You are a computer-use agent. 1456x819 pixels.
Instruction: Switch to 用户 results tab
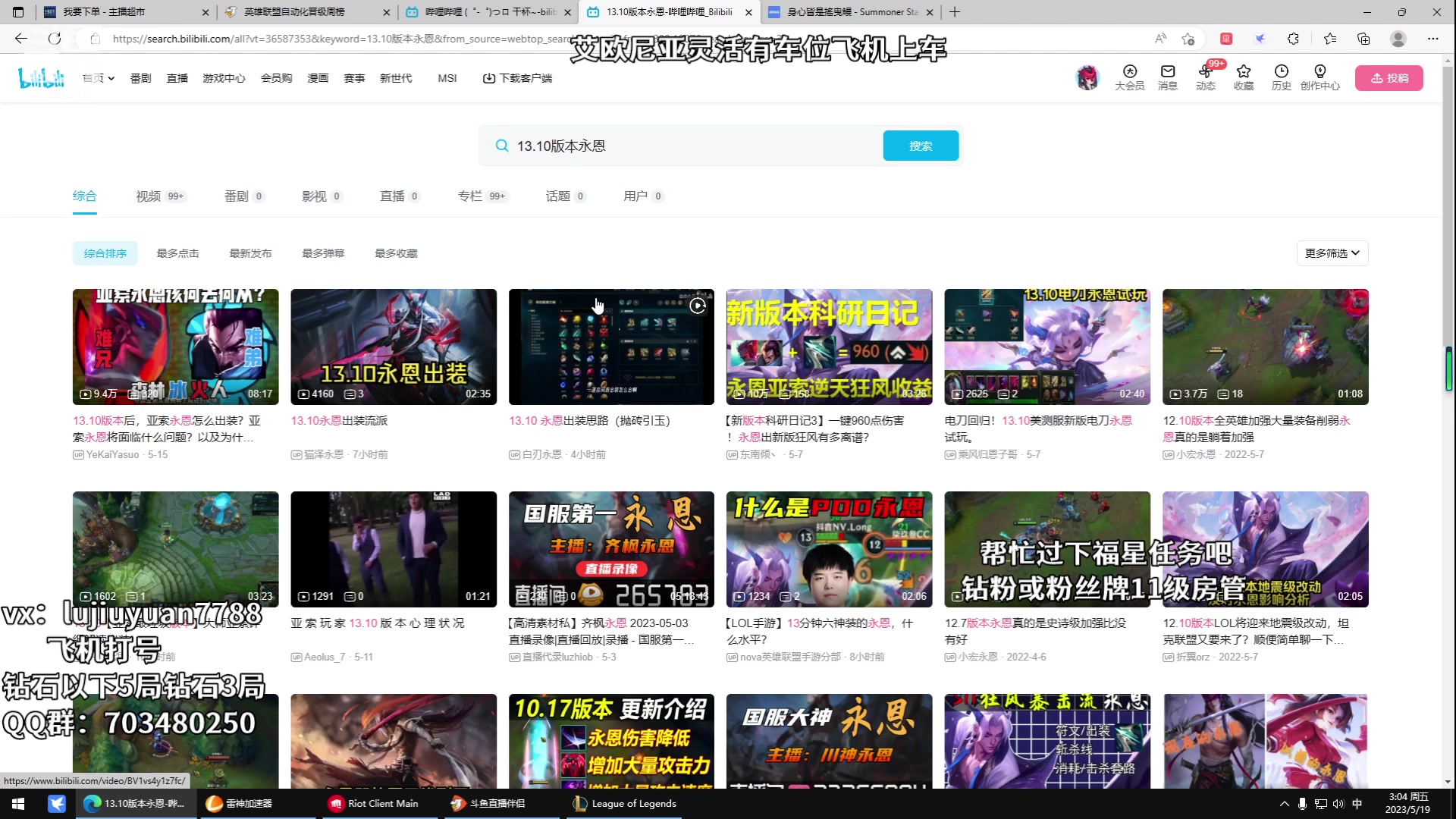pos(643,196)
